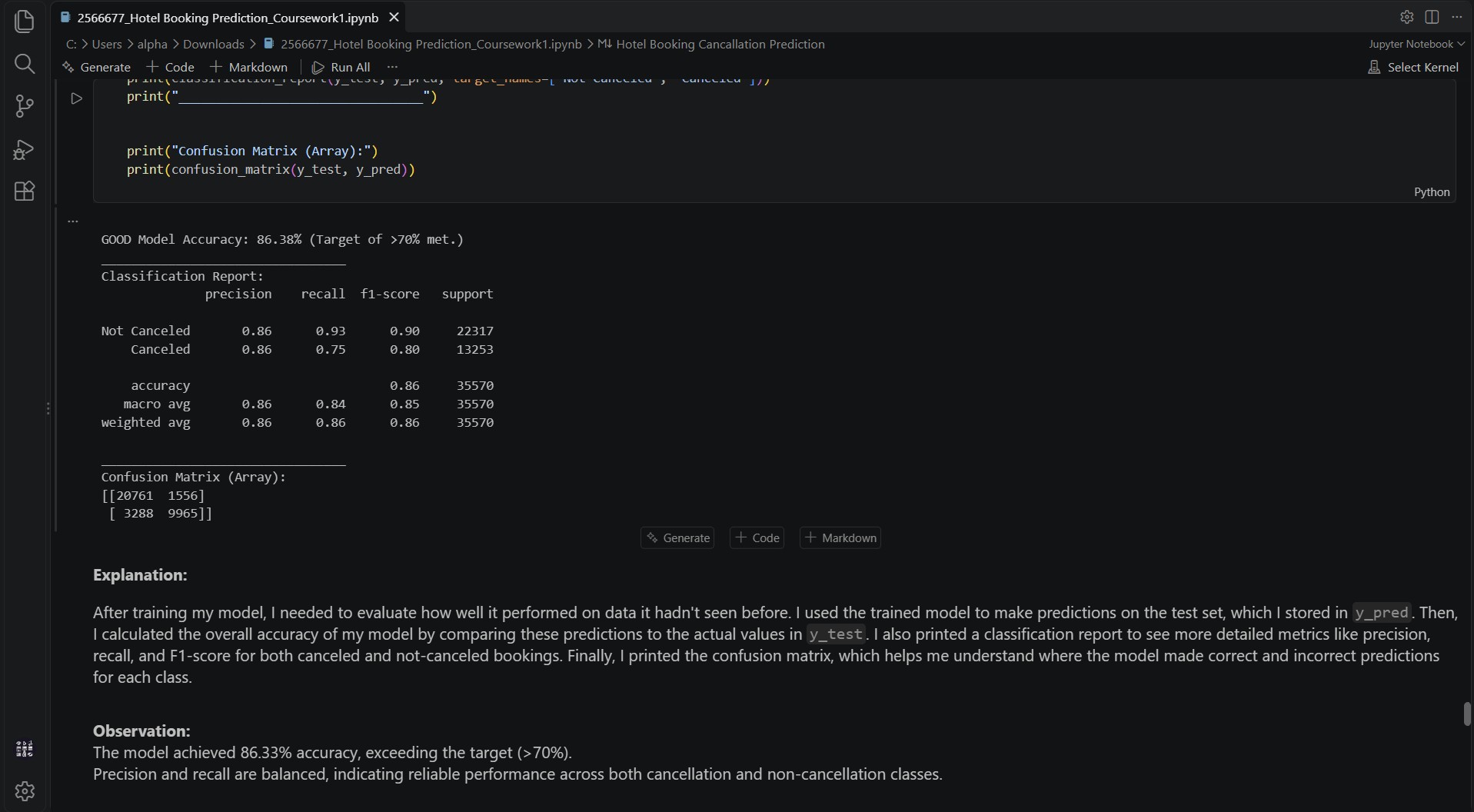Open notebook settings gear at top right
The width and height of the screenshot is (1474, 812).
tap(1406, 17)
